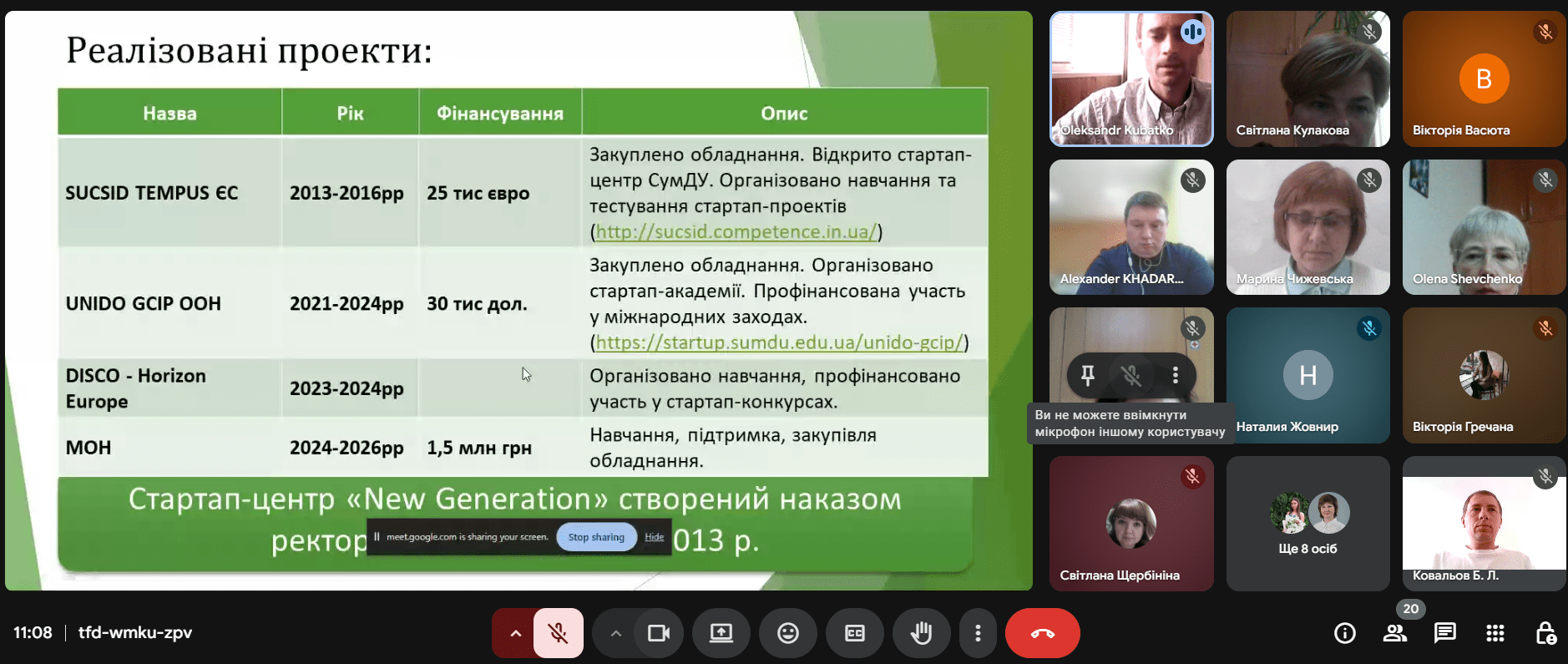Pin the hovered participant tile

pyautogui.click(x=1087, y=376)
